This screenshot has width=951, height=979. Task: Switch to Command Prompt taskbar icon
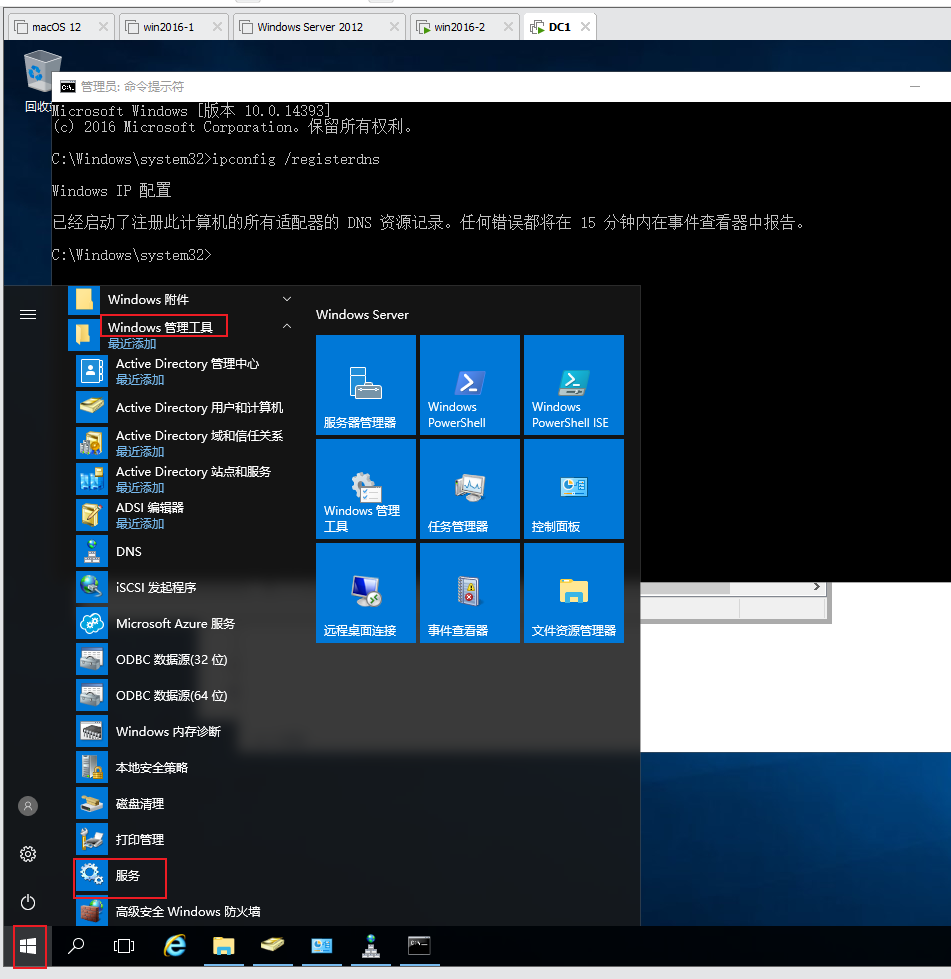pyautogui.click(x=419, y=946)
